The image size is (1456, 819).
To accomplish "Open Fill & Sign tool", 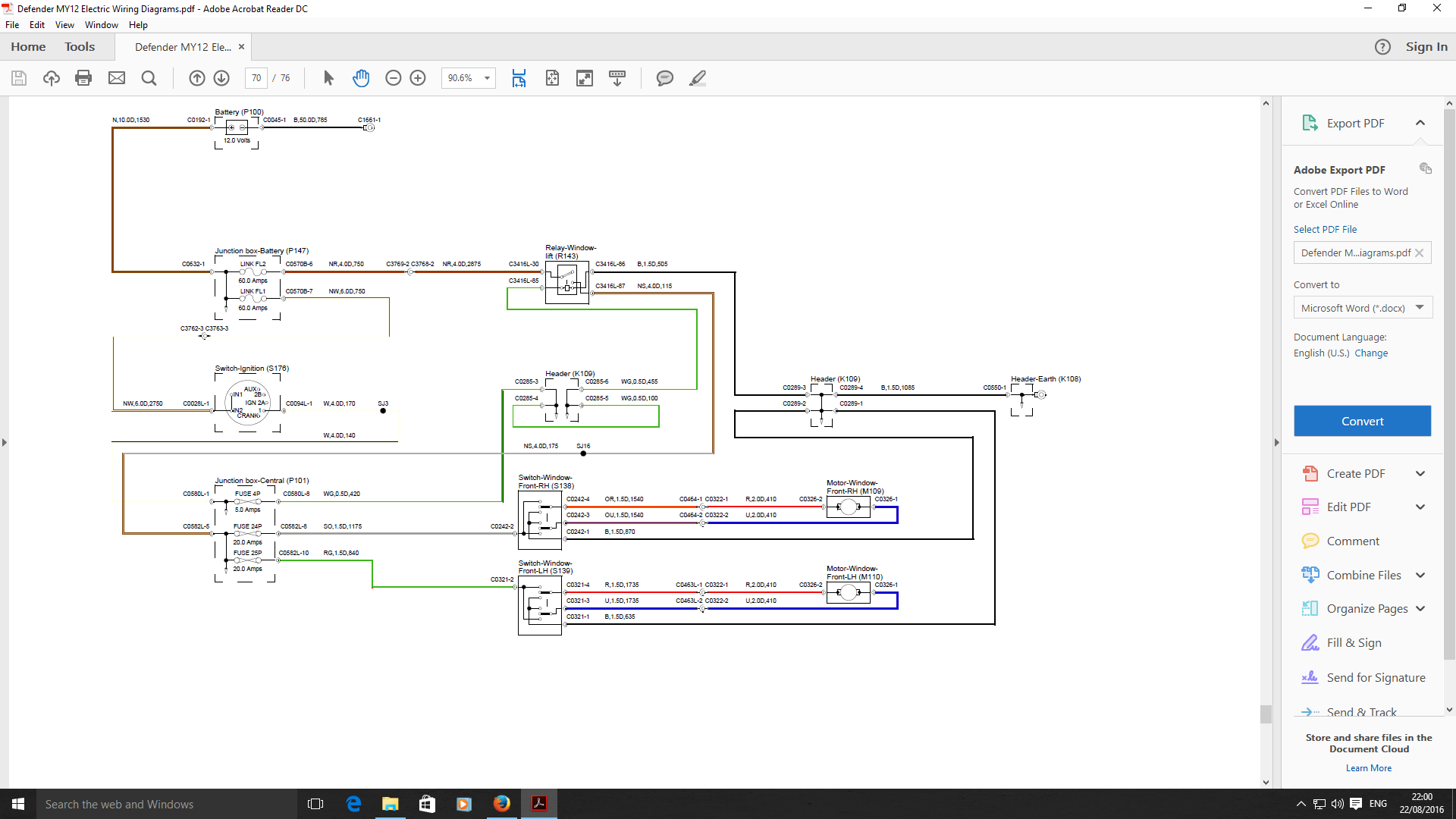I will tap(1354, 643).
